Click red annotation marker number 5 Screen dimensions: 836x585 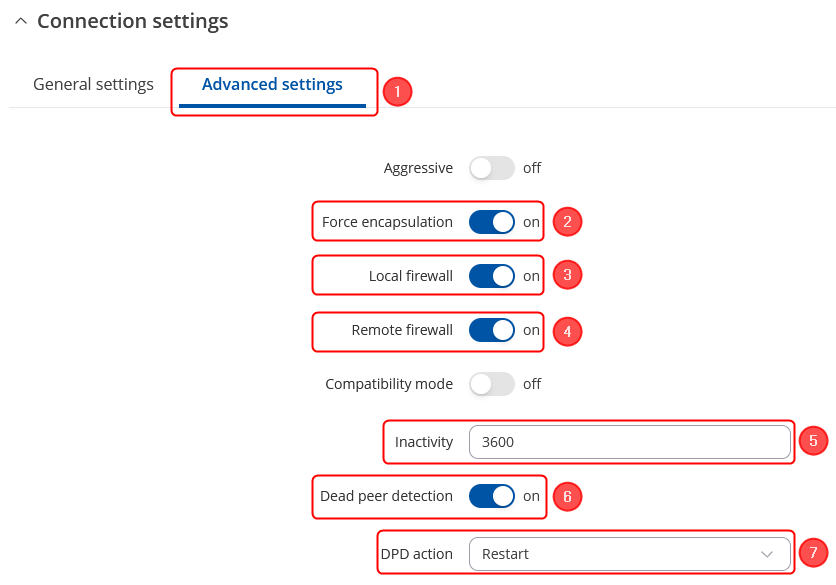pos(814,440)
